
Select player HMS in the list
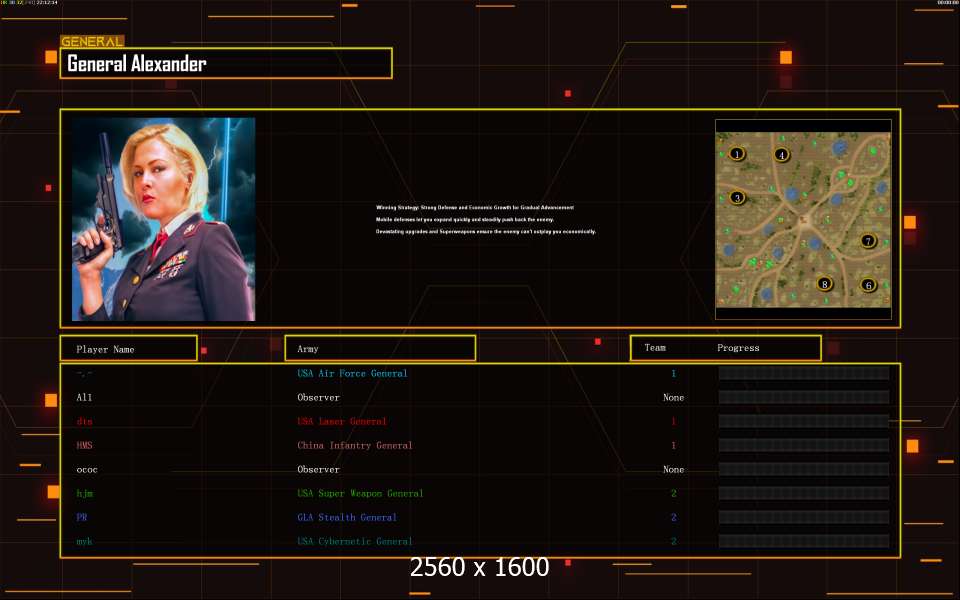84,445
